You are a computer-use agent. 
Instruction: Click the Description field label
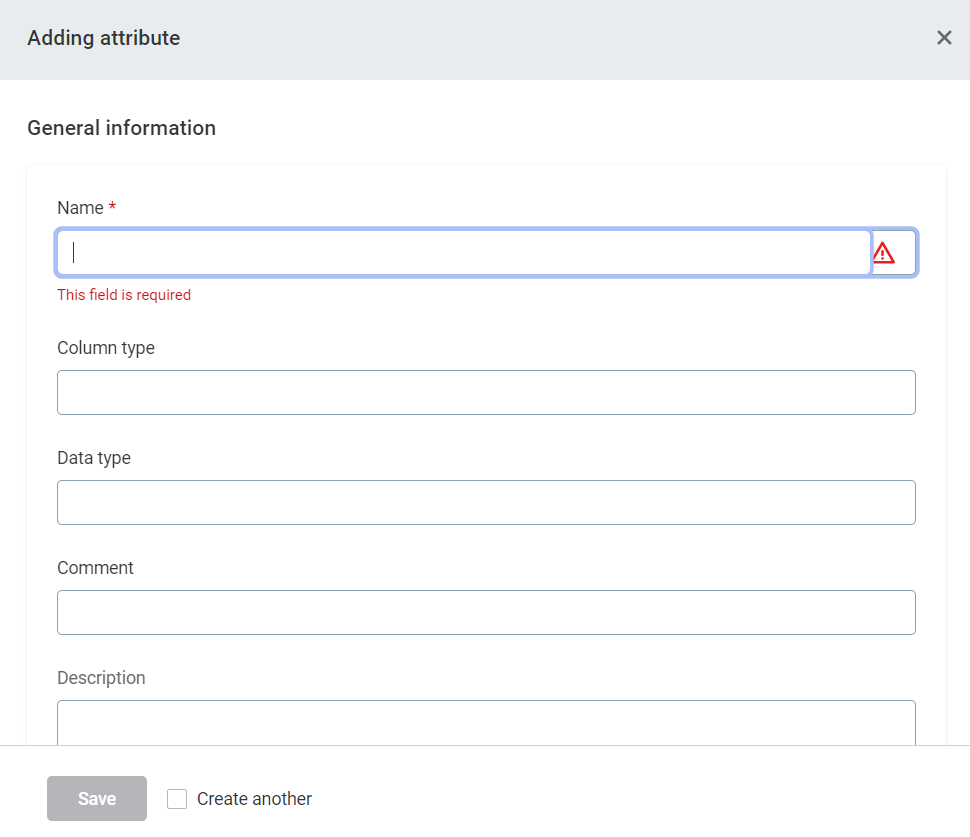(101, 678)
